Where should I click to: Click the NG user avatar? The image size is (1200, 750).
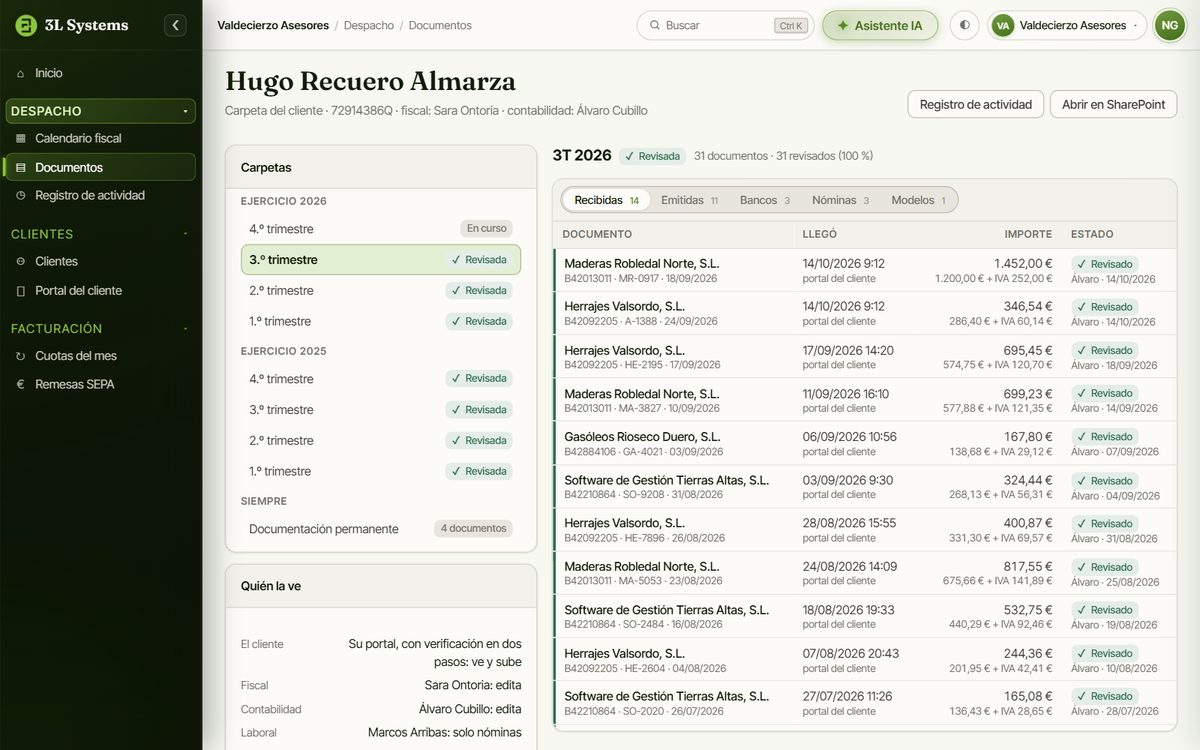click(x=1169, y=25)
